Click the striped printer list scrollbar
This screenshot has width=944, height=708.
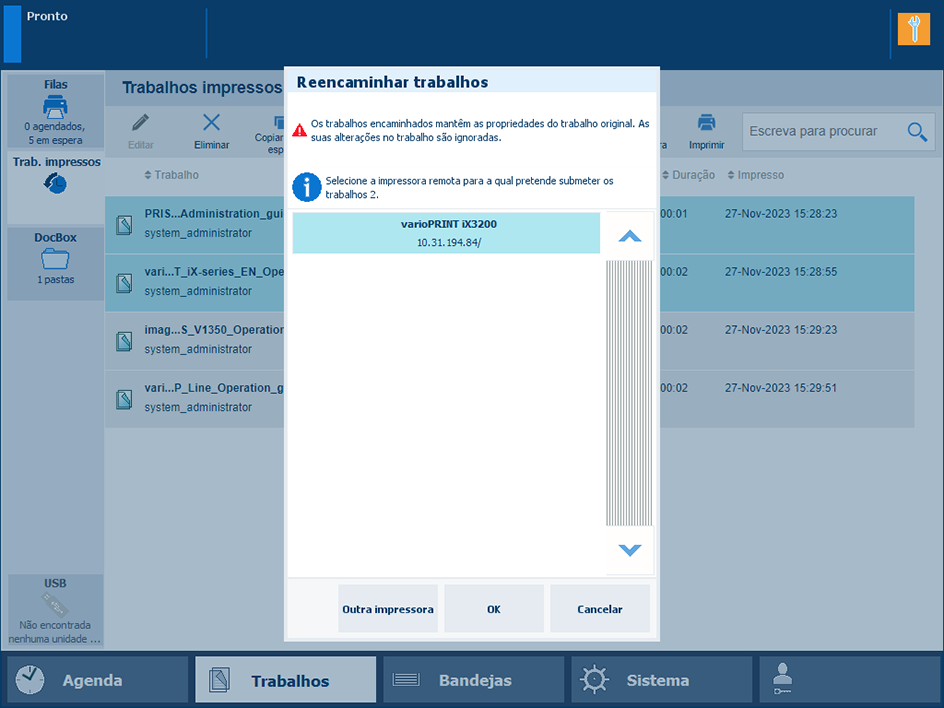(629, 393)
